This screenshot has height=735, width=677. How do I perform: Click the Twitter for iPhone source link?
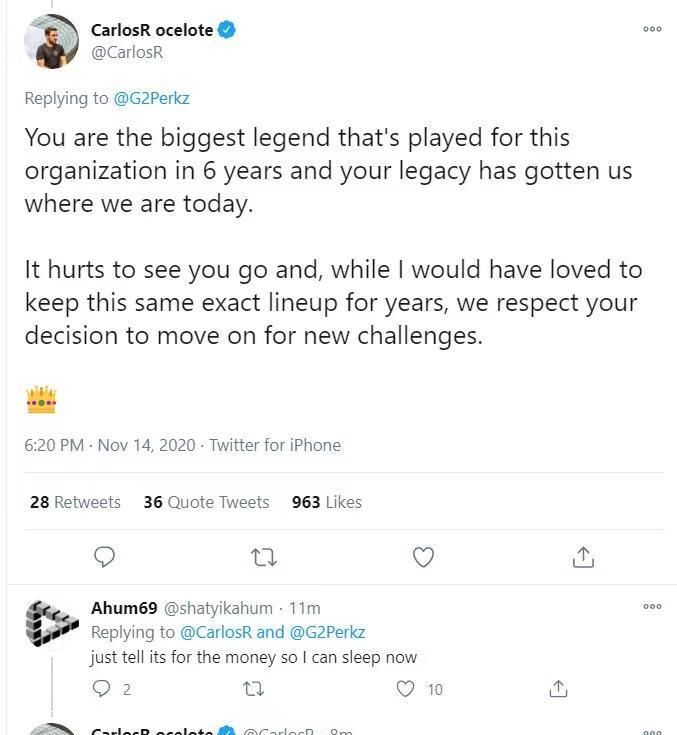[x=275, y=445]
